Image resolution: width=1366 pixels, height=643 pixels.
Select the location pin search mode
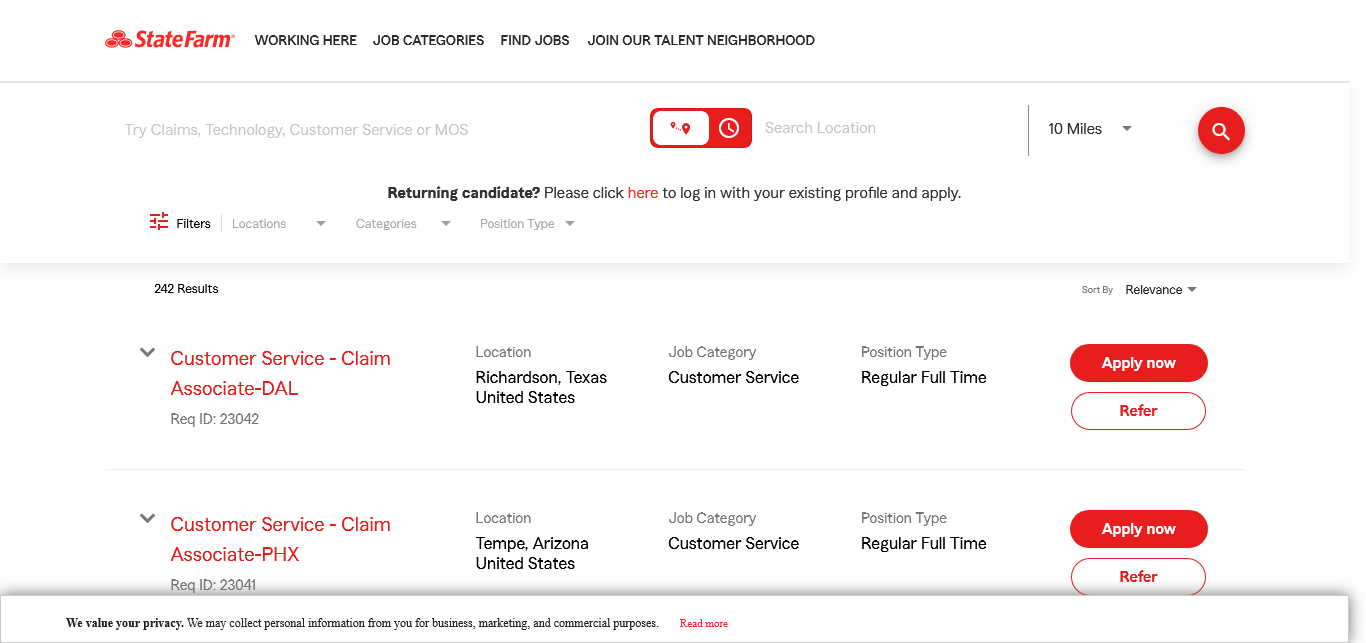point(681,128)
